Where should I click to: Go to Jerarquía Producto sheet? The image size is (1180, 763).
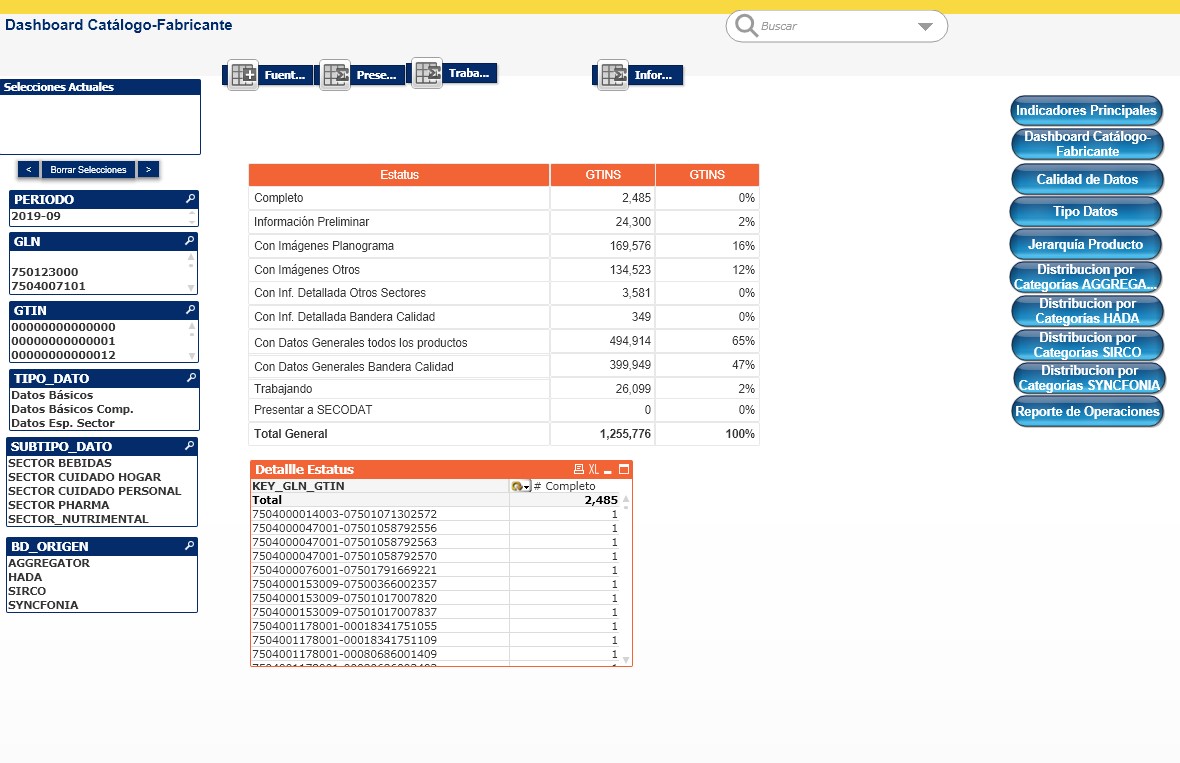(x=1085, y=244)
